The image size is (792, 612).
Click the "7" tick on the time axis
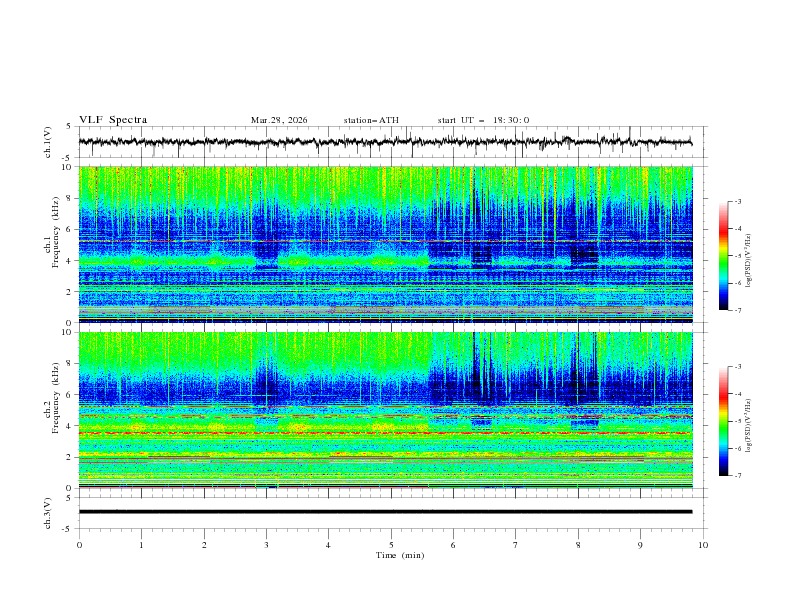[516, 545]
